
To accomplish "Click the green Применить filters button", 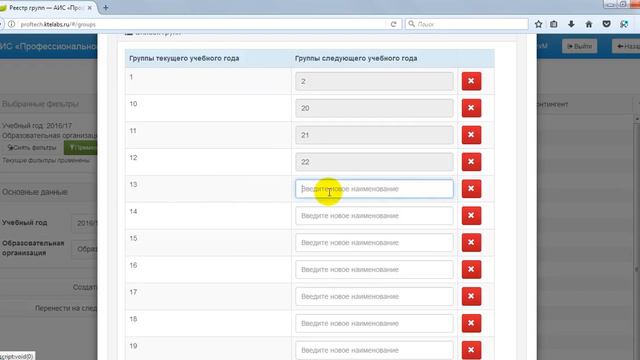I will click(81, 147).
